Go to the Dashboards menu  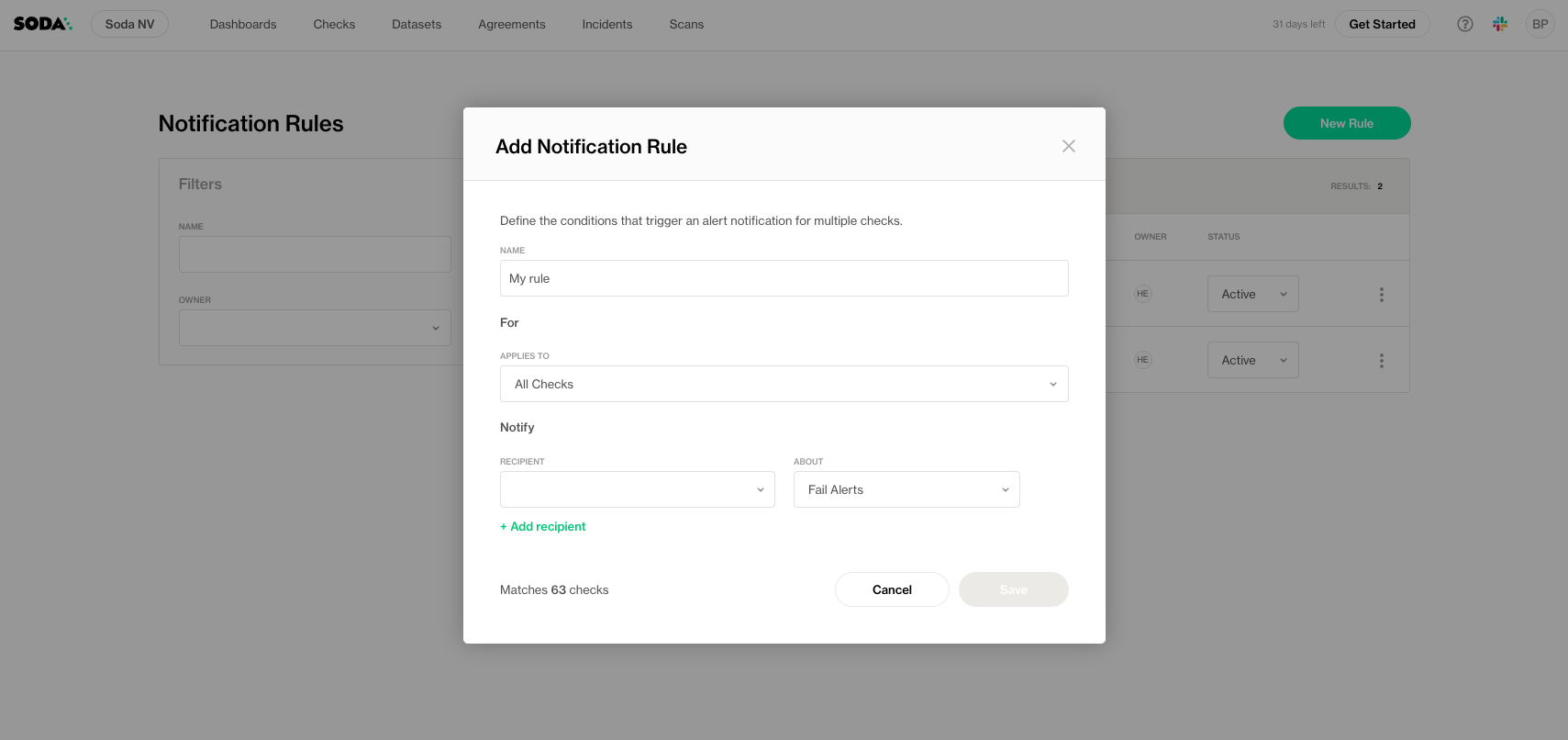(242, 24)
